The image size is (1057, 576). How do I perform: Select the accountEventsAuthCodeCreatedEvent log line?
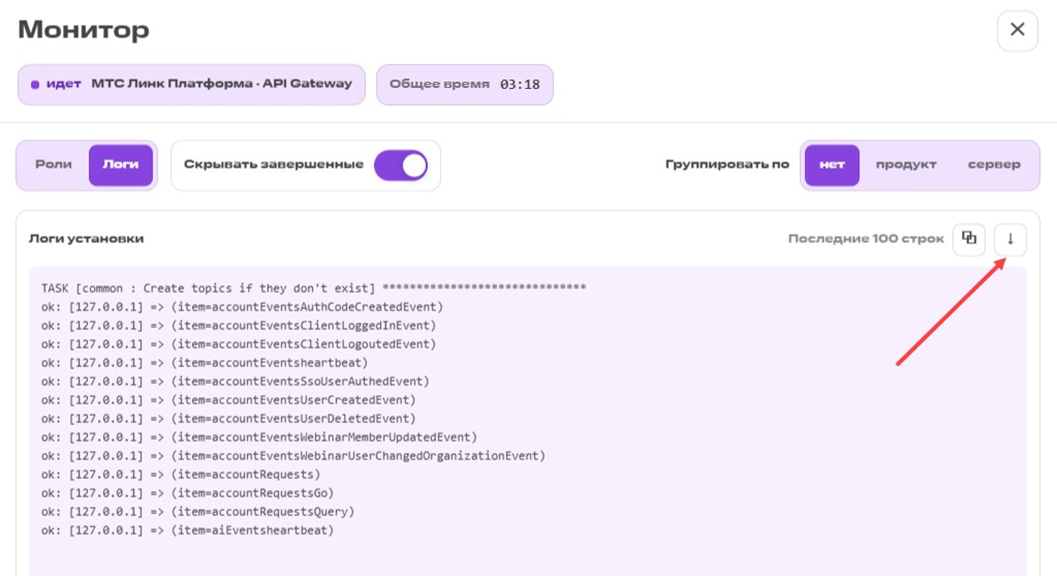click(x=242, y=307)
